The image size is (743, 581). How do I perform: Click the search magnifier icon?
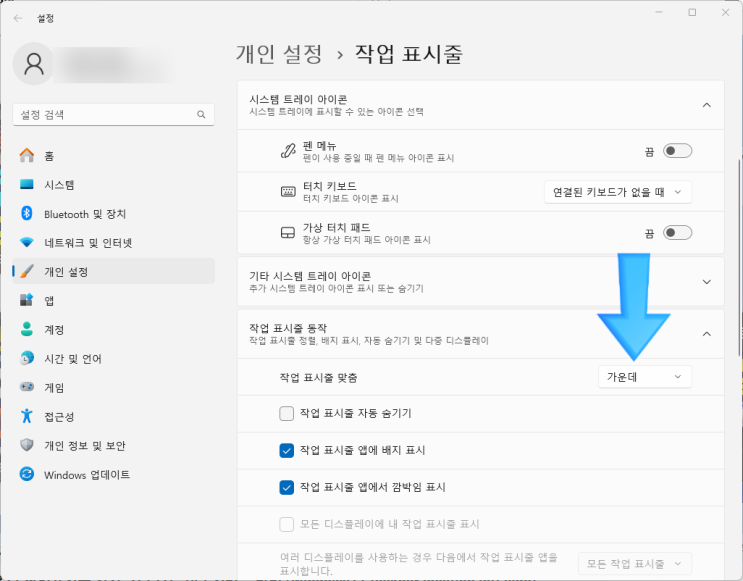tap(201, 115)
